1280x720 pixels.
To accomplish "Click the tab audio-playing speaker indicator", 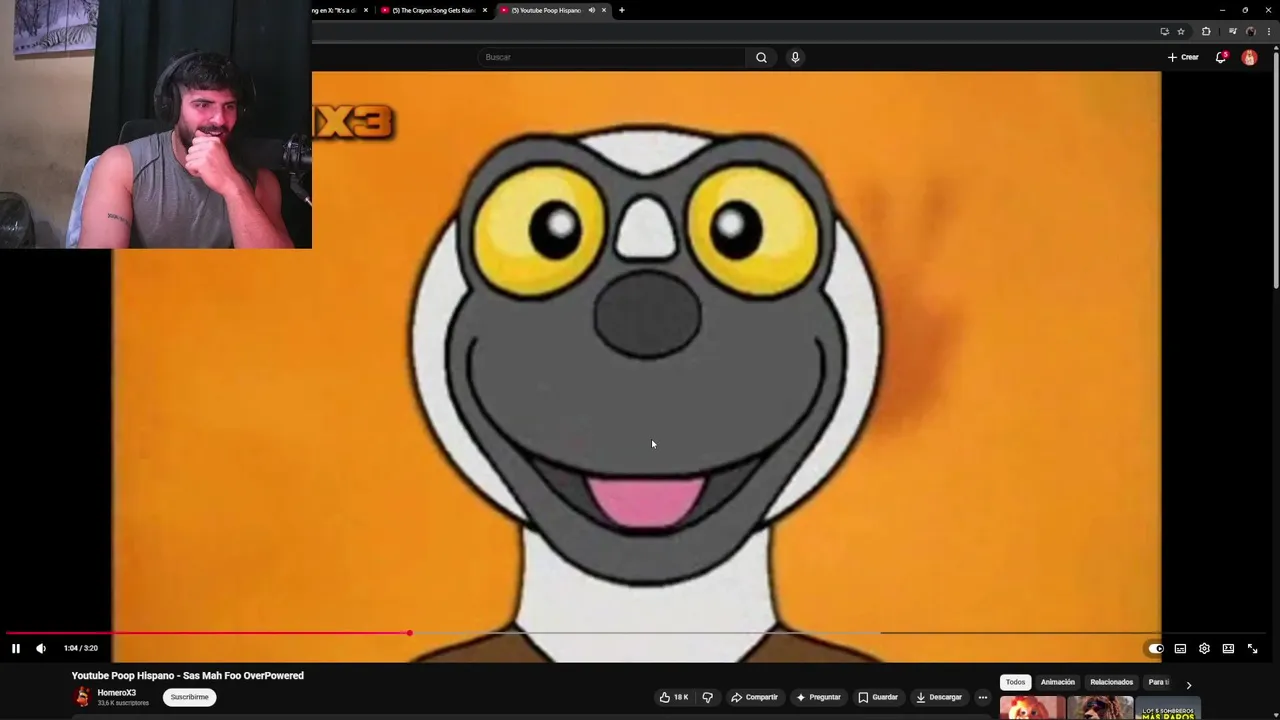I will pos(591,10).
